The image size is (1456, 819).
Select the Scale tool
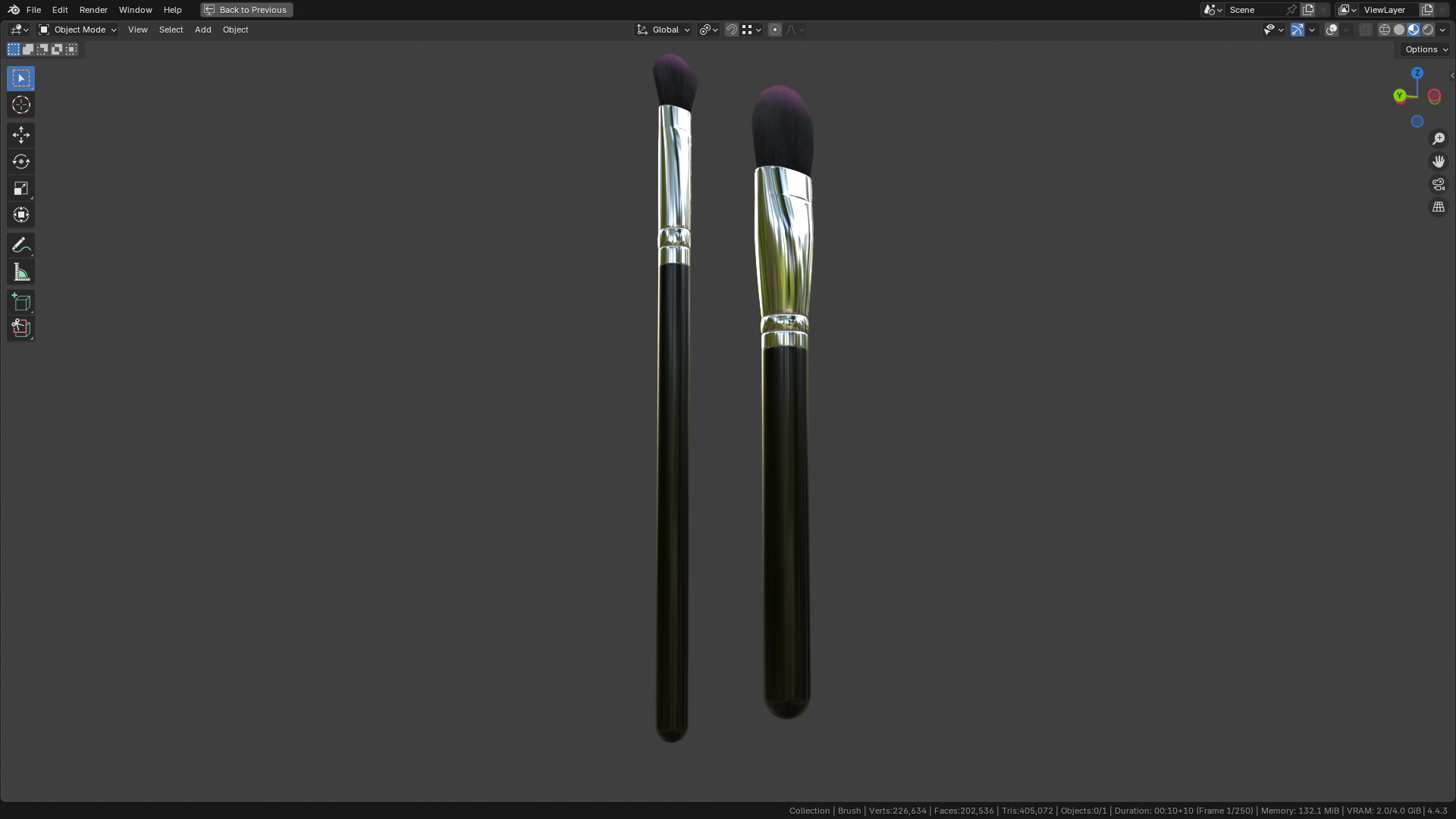(20, 188)
